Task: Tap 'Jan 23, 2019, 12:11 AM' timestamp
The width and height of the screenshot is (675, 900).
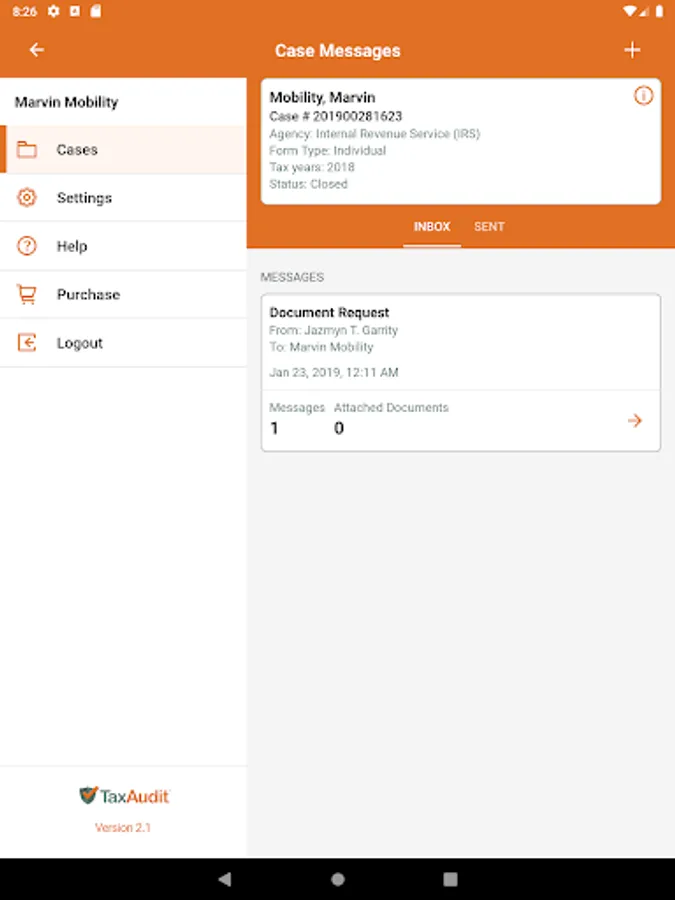Action: coord(333,372)
